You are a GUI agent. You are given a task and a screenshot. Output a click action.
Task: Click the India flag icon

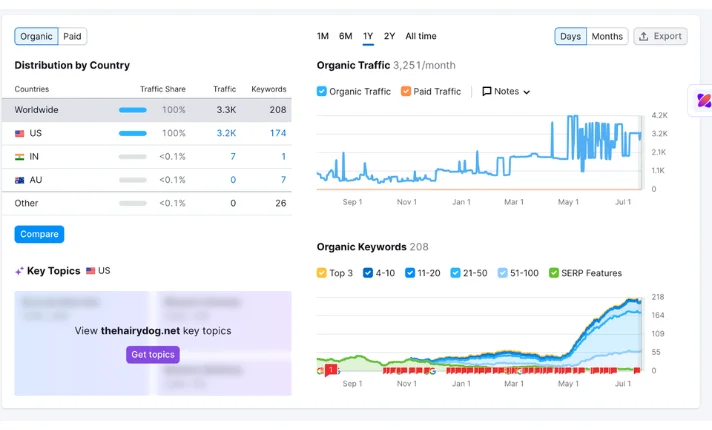click(20, 157)
